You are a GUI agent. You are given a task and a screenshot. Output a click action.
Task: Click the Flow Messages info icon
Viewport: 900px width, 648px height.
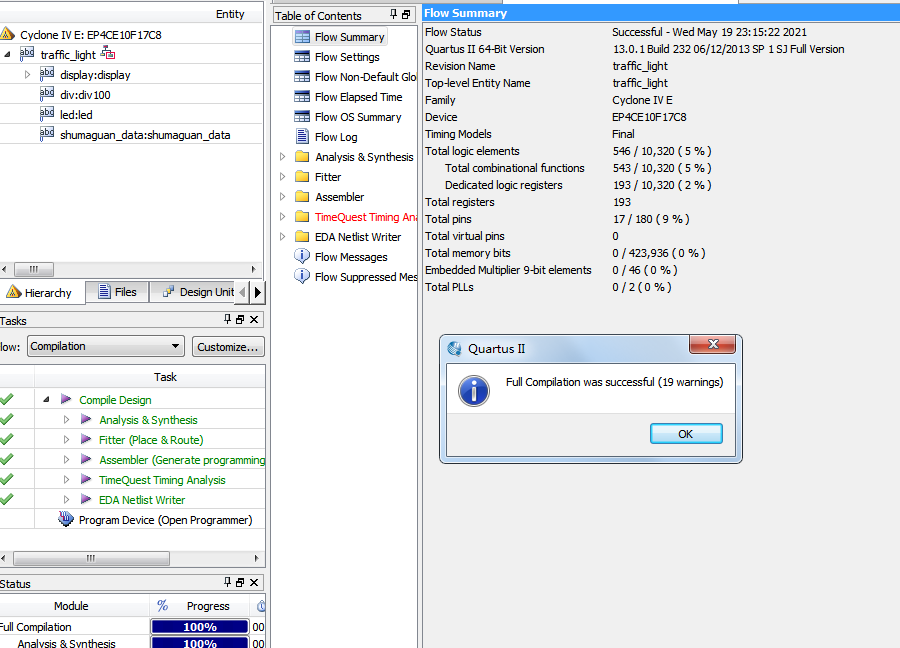click(x=302, y=256)
